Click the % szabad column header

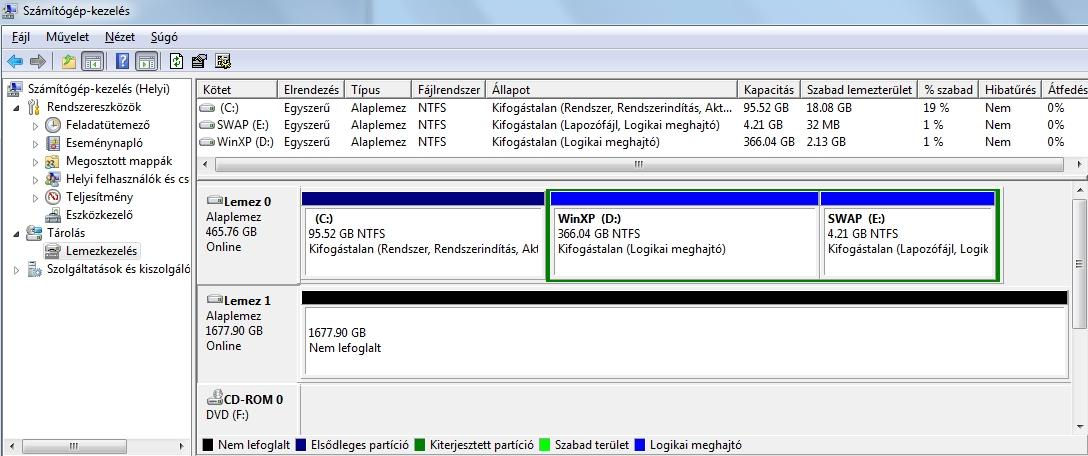point(949,90)
